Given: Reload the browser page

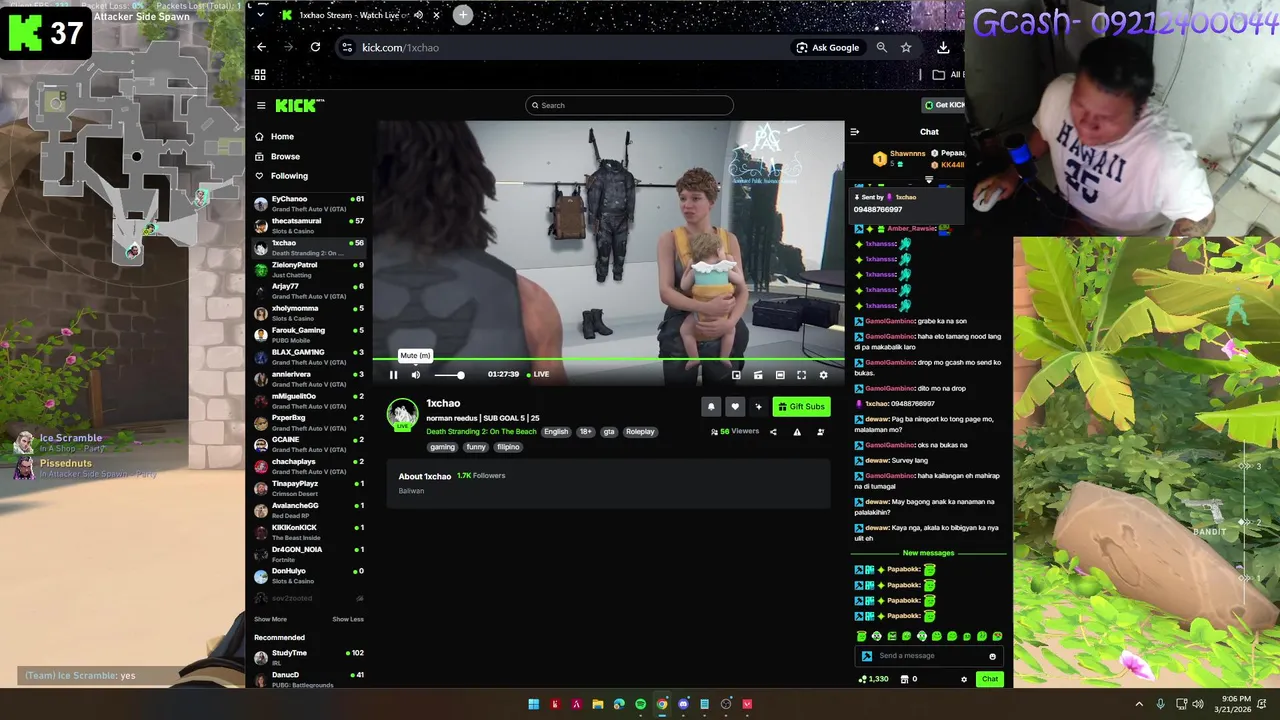Looking at the screenshot, I should pyautogui.click(x=316, y=47).
